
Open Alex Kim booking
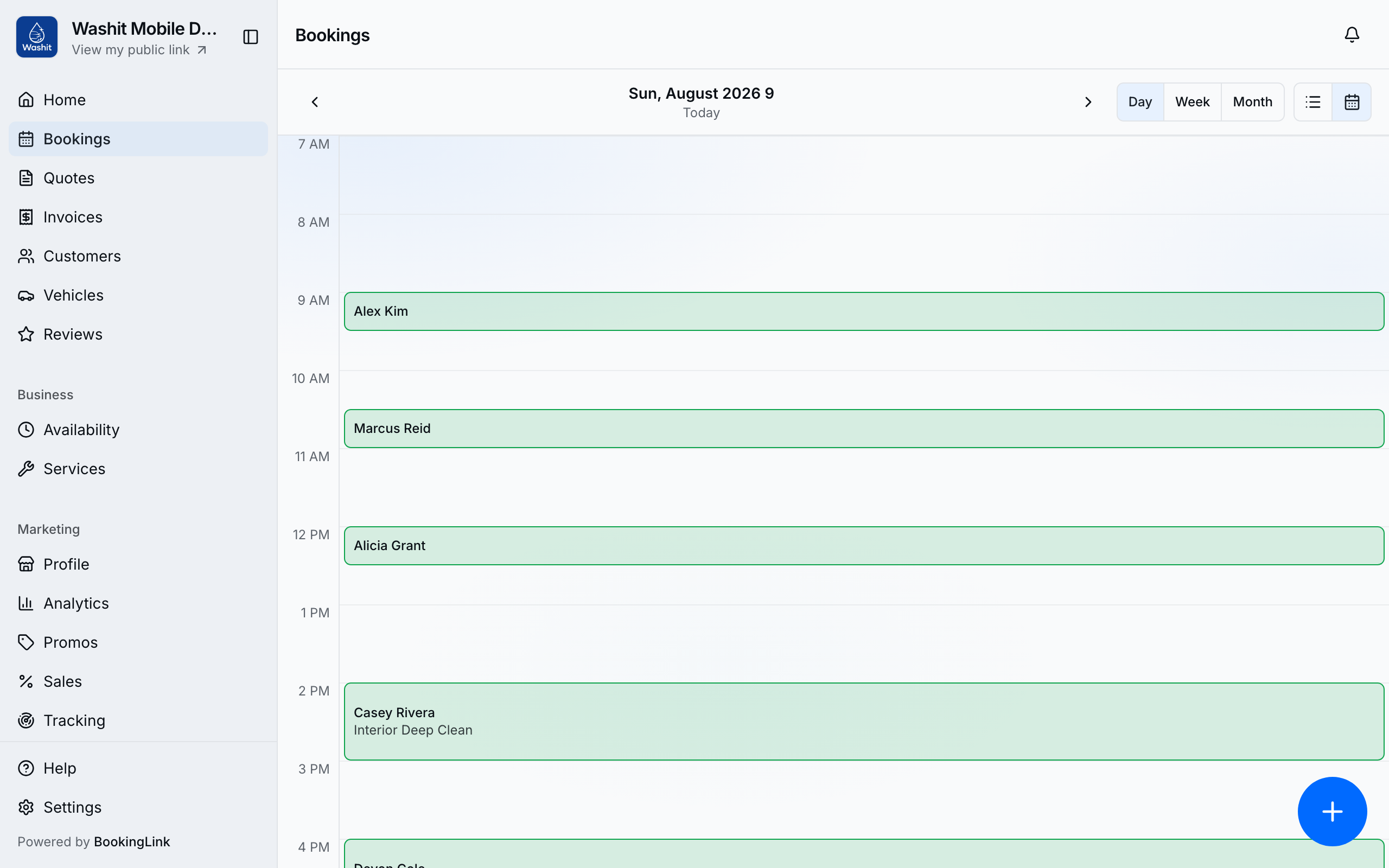864,311
